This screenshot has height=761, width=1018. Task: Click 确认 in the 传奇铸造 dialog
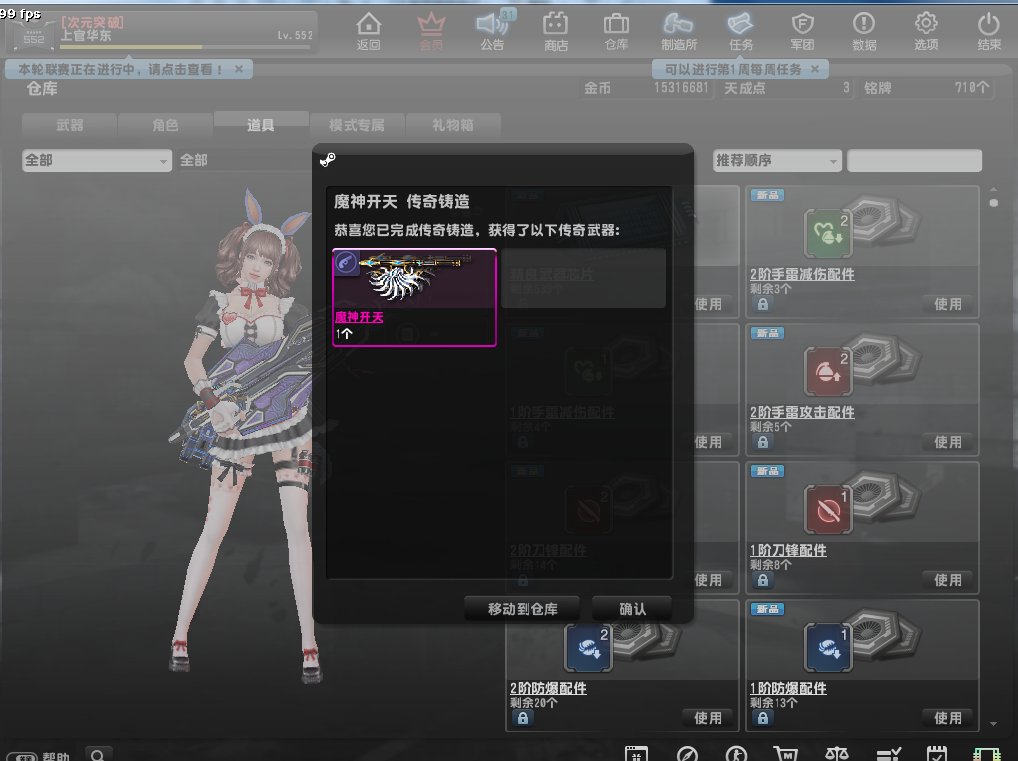[x=632, y=609]
